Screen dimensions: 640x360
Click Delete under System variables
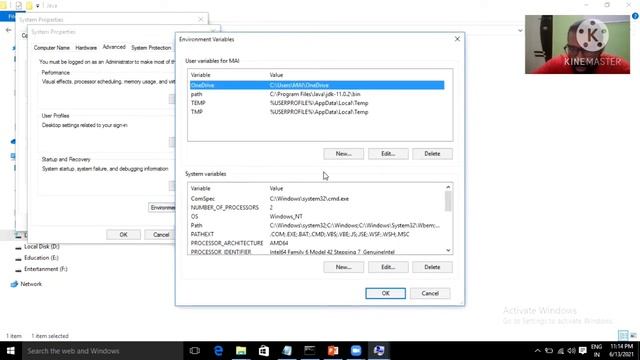coord(432,267)
